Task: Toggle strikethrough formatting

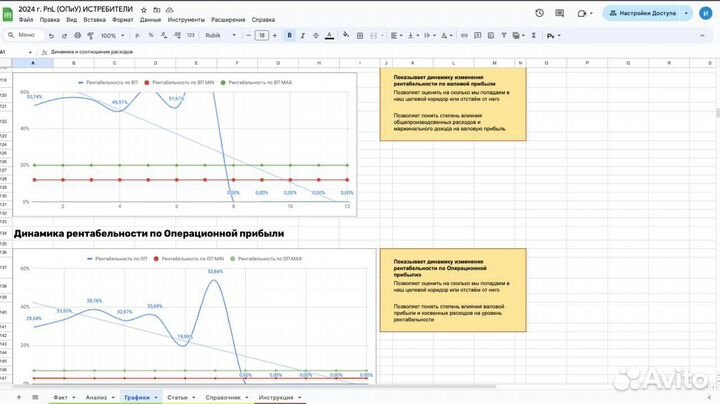Action: pos(317,35)
